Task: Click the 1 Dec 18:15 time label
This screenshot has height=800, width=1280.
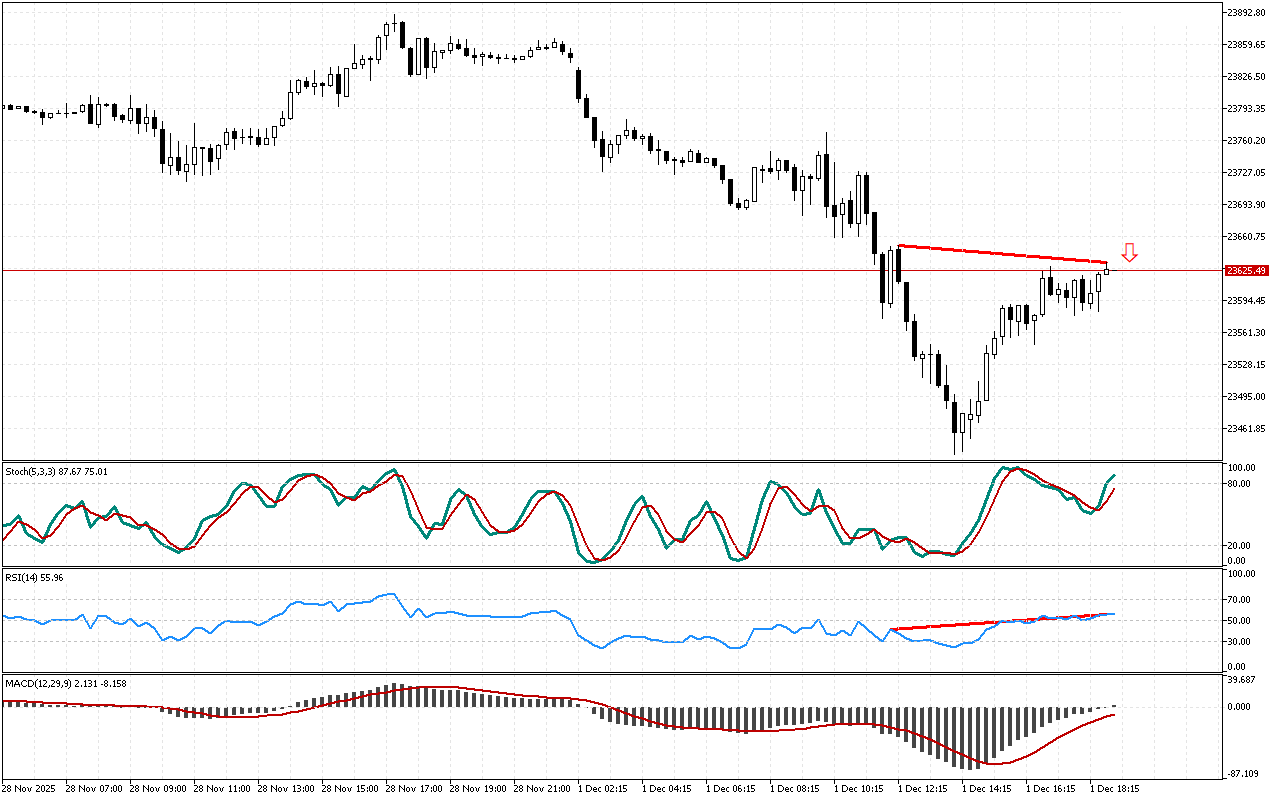Action: tap(1115, 788)
